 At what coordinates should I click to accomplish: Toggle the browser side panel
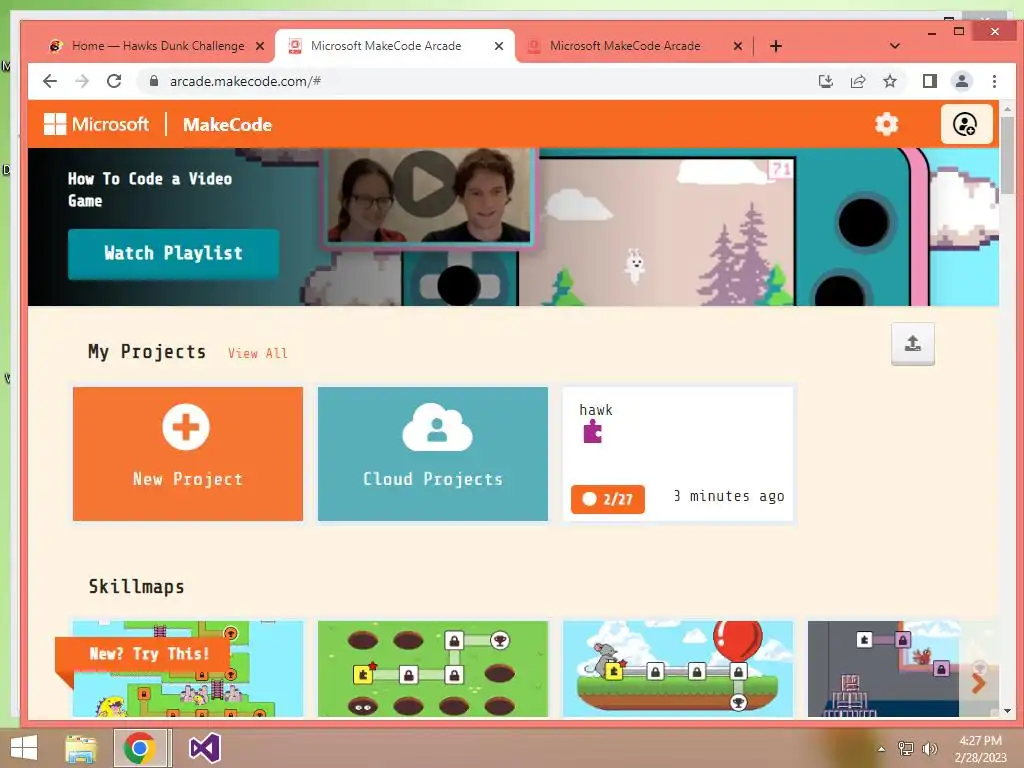(x=929, y=81)
